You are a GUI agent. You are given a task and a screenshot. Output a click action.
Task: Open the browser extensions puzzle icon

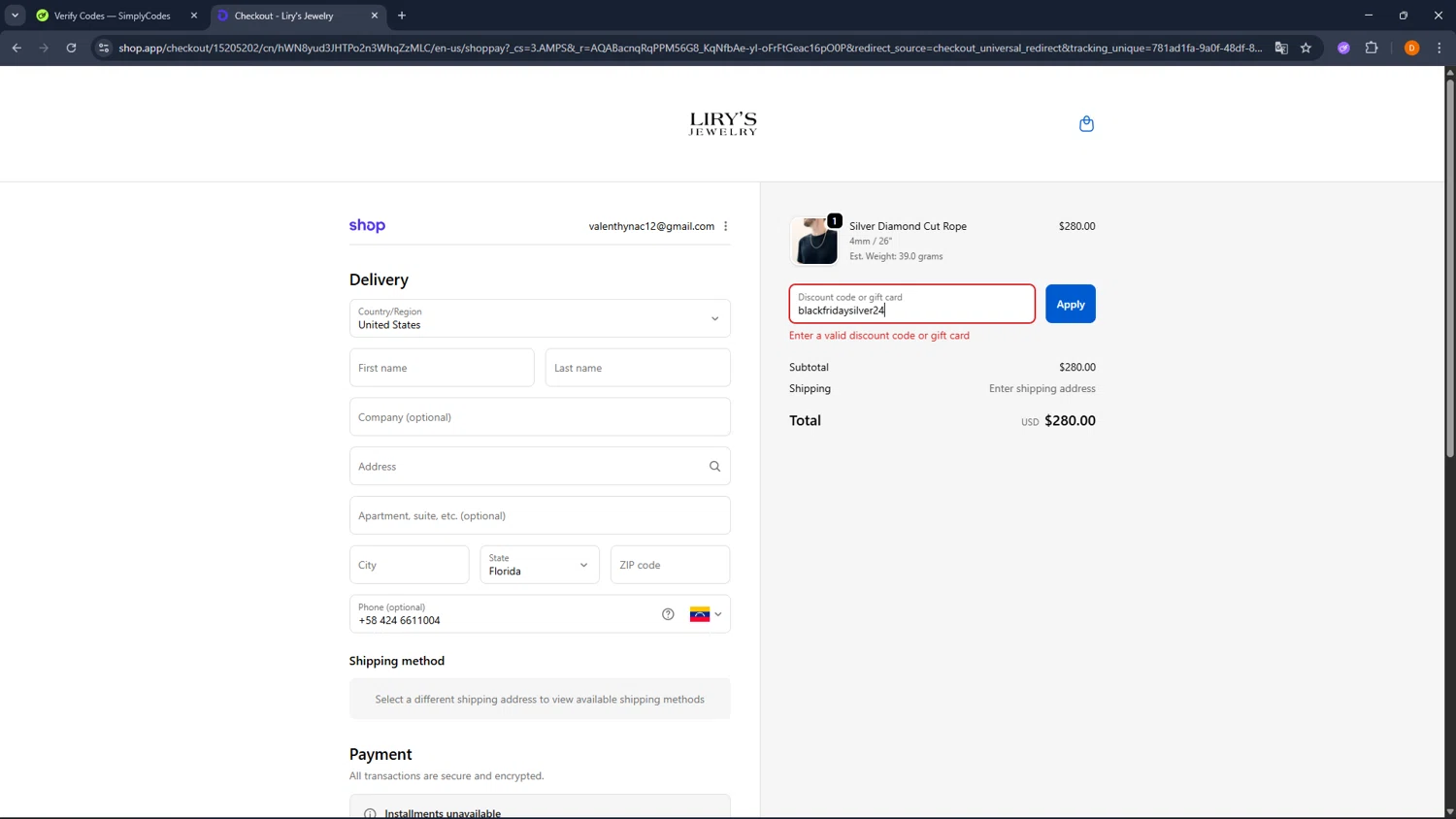pyautogui.click(x=1372, y=48)
